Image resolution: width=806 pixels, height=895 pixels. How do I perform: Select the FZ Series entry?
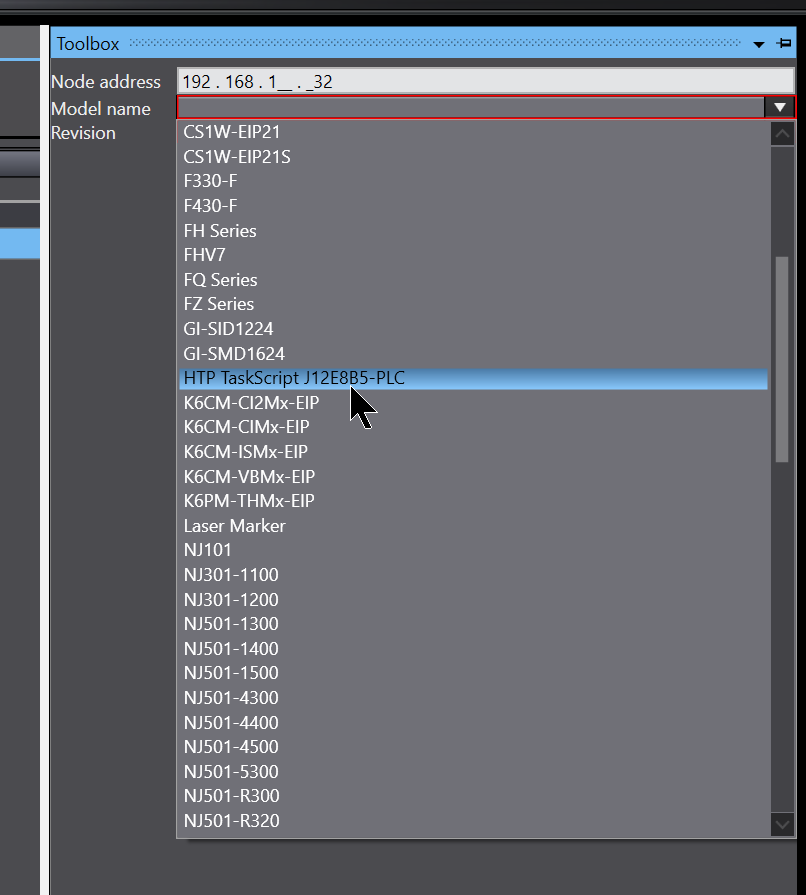tap(473, 304)
